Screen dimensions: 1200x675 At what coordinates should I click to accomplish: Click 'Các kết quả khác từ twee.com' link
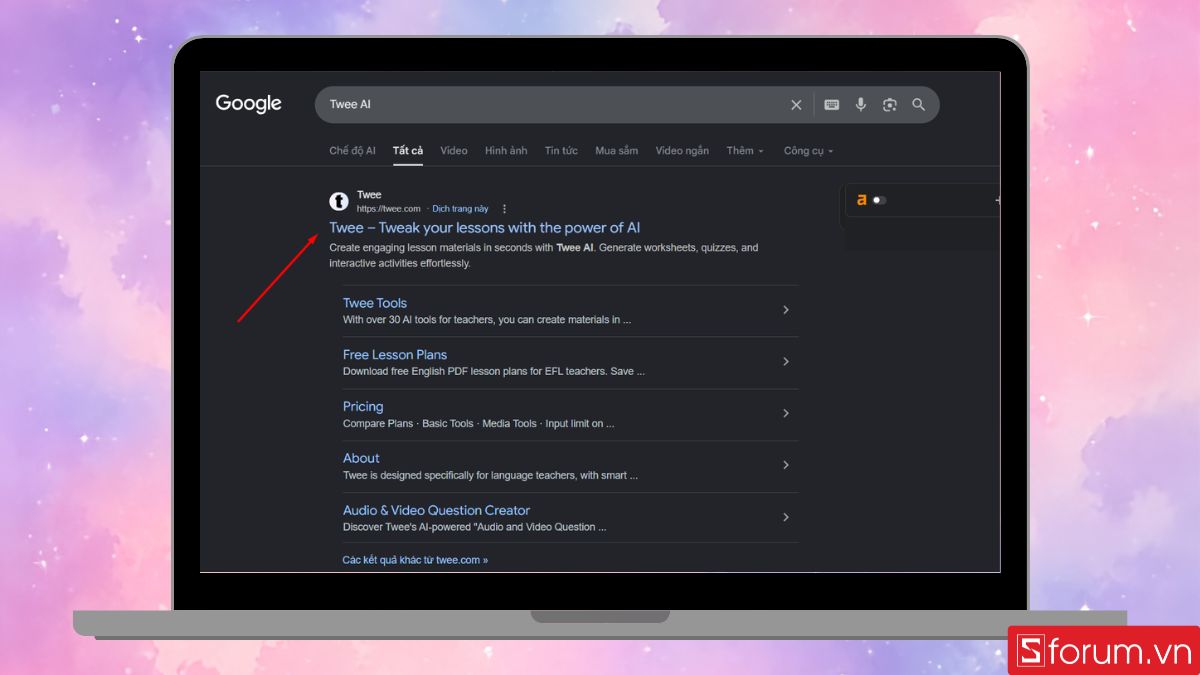click(x=415, y=560)
